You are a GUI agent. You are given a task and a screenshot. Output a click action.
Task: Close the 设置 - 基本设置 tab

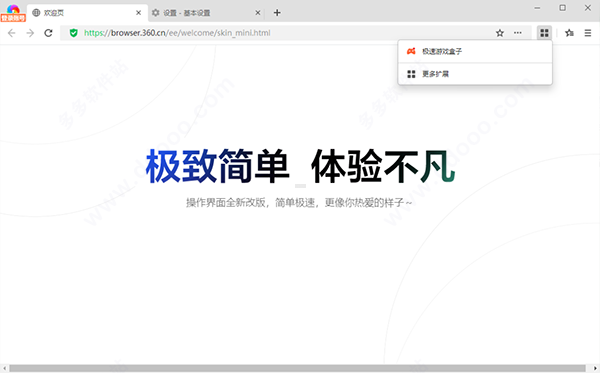(x=258, y=13)
